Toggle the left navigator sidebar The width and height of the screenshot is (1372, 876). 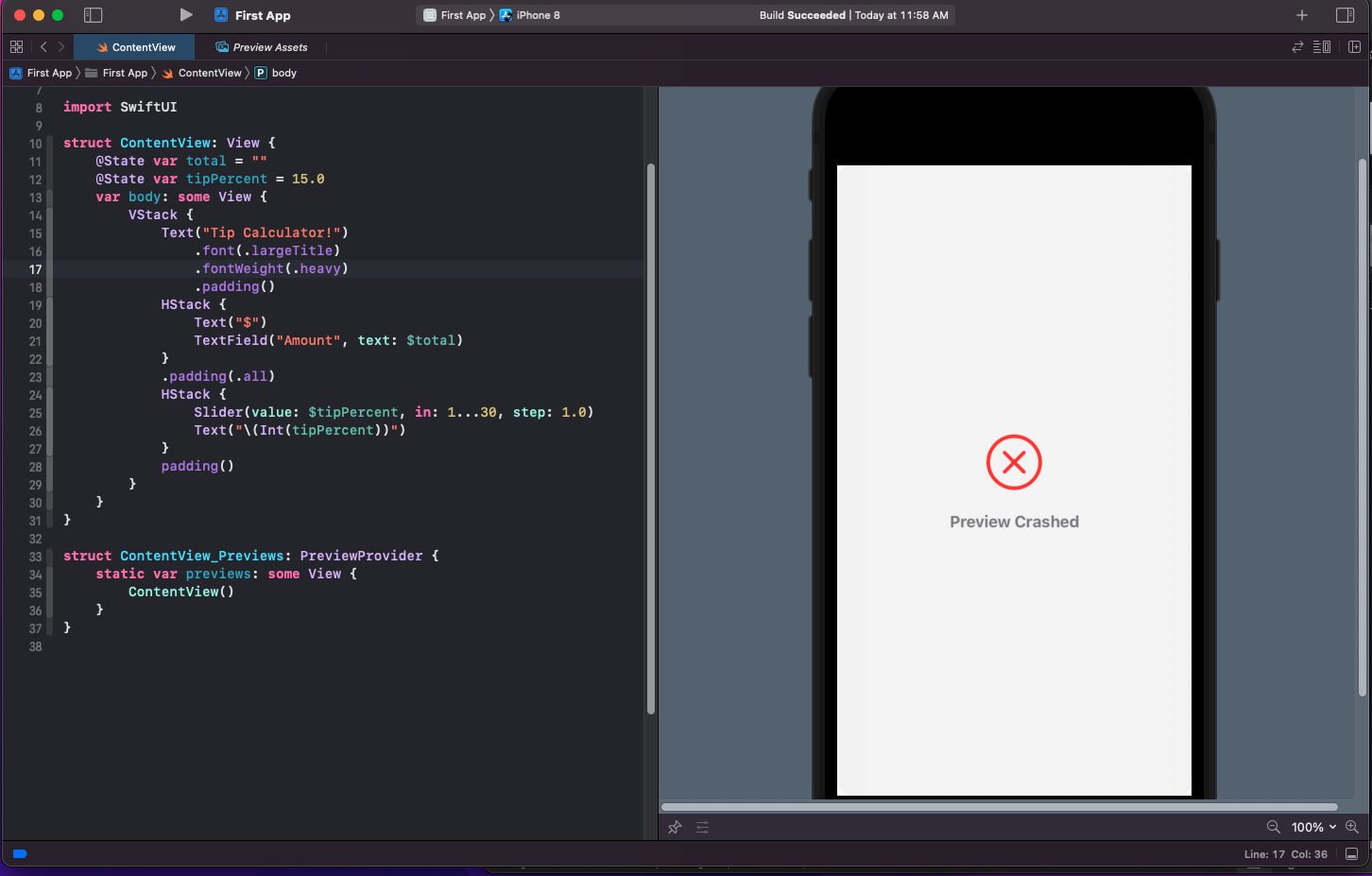(x=93, y=15)
